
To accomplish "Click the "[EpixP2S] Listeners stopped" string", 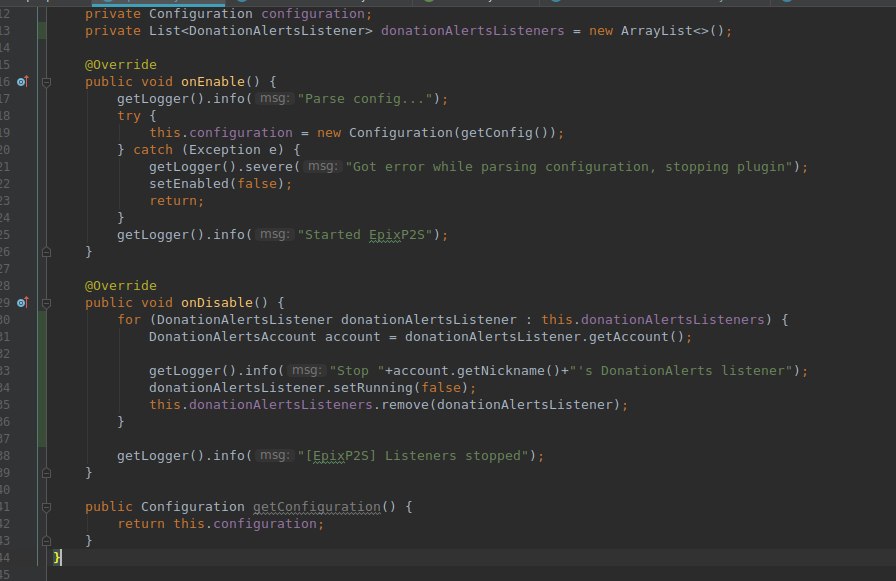I will click(x=413, y=456).
